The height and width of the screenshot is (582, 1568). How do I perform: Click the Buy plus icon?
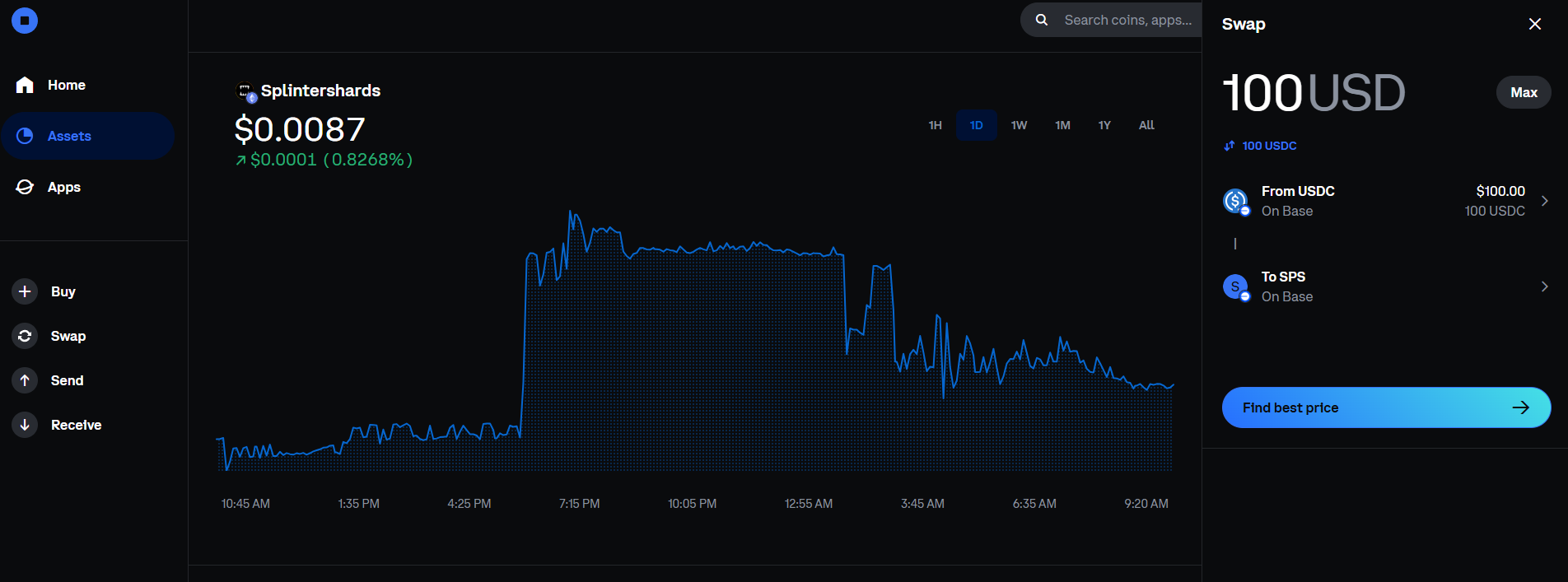click(25, 291)
